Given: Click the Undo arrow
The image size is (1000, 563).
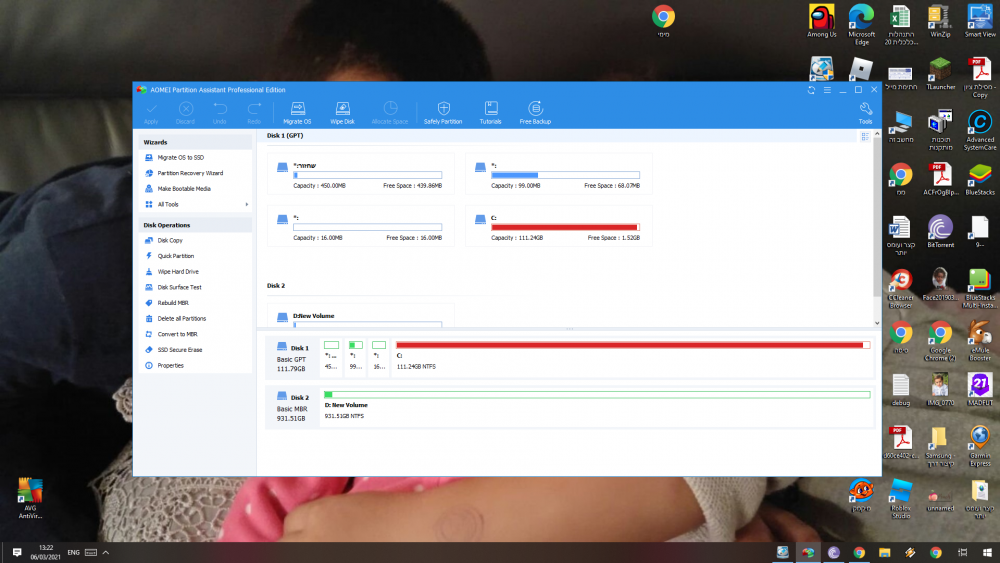Looking at the screenshot, I should tap(219, 112).
